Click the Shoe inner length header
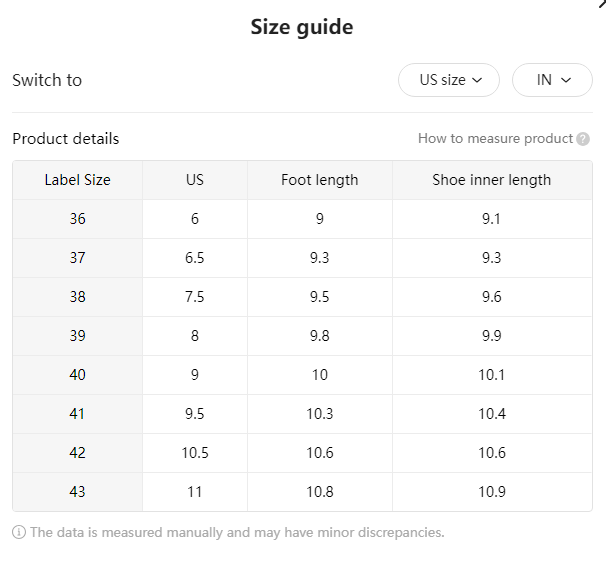The height and width of the screenshot is (574, 606). click(x=492, y=180)
